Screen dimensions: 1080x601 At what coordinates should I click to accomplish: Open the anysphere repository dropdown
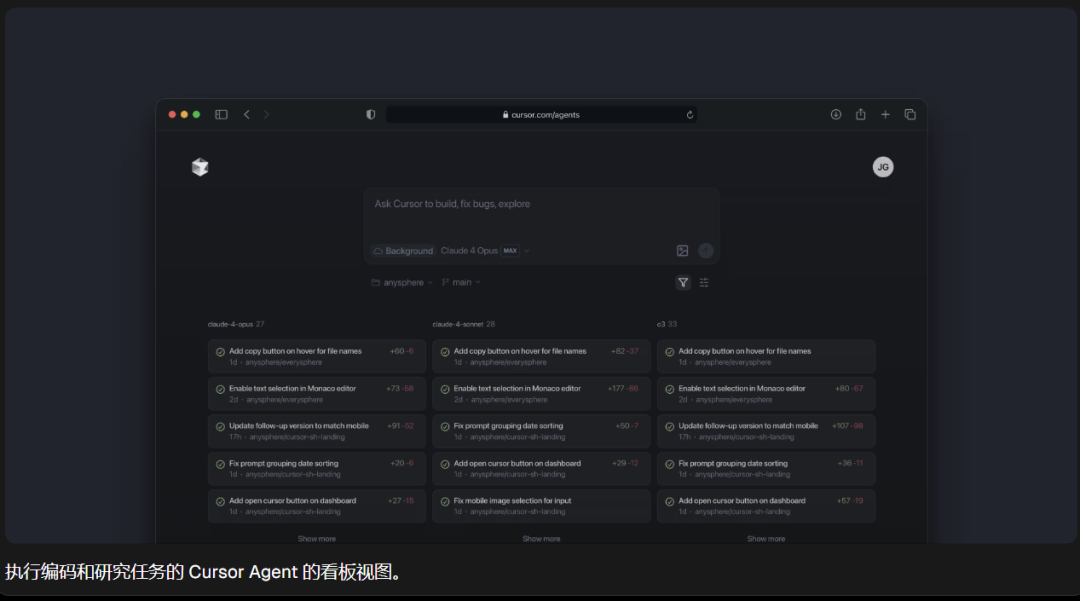coord(402,282)
